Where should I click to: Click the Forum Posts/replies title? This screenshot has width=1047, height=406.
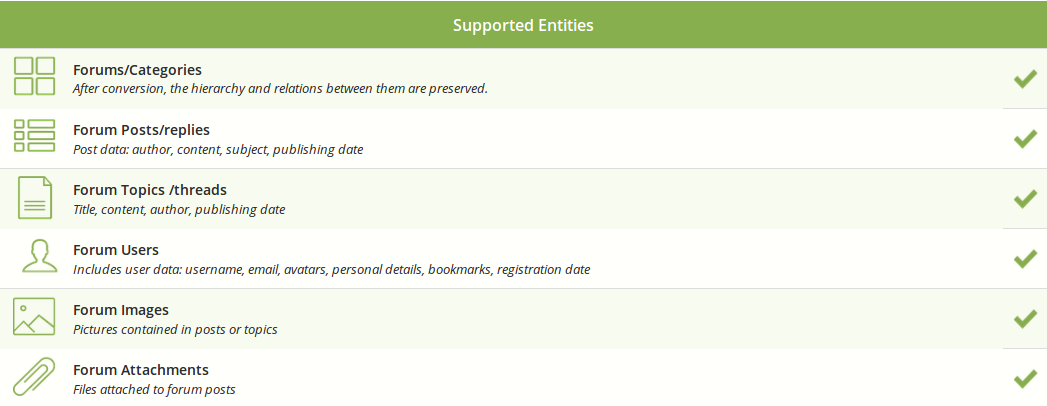142,130
